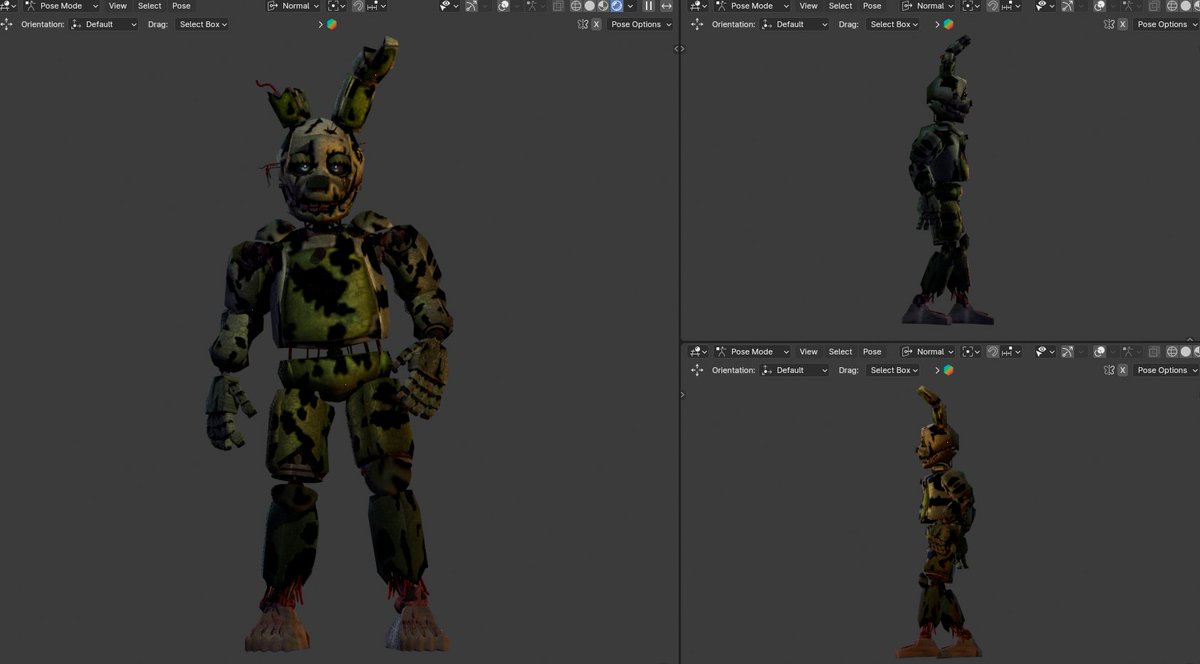Image resolution: width=1200 pixels, height=664 pixels.
Task: Select solid shading in the left viewport
Action: 589,6
